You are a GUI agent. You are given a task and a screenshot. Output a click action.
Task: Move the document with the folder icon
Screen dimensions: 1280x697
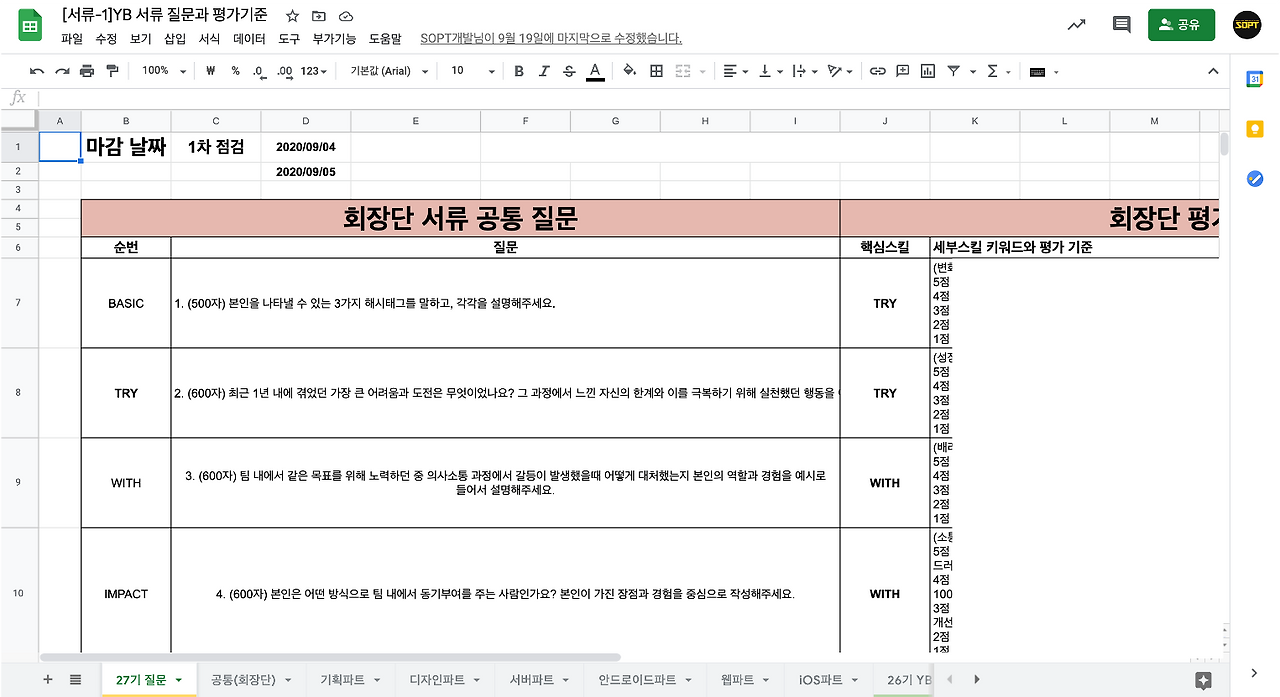point(319,16)
